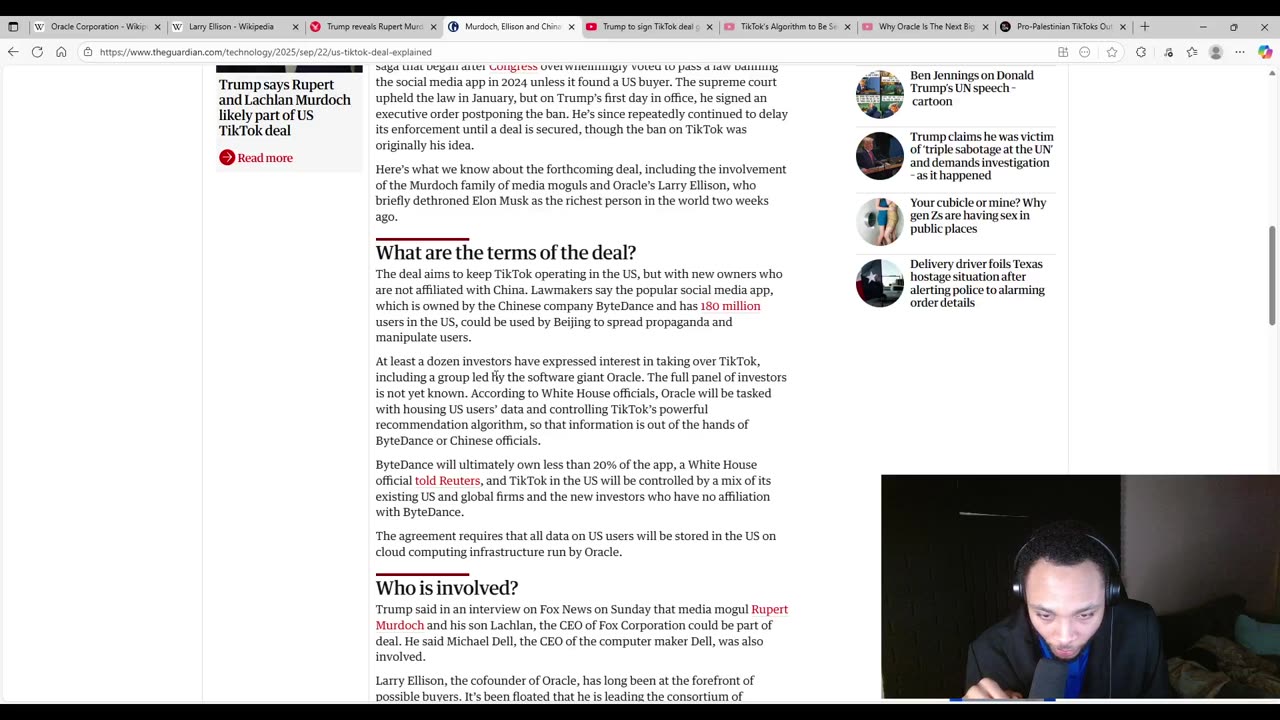Open the Your cubicle or mine story
This screenshot has width=1280, height=720.
[978, 216]
